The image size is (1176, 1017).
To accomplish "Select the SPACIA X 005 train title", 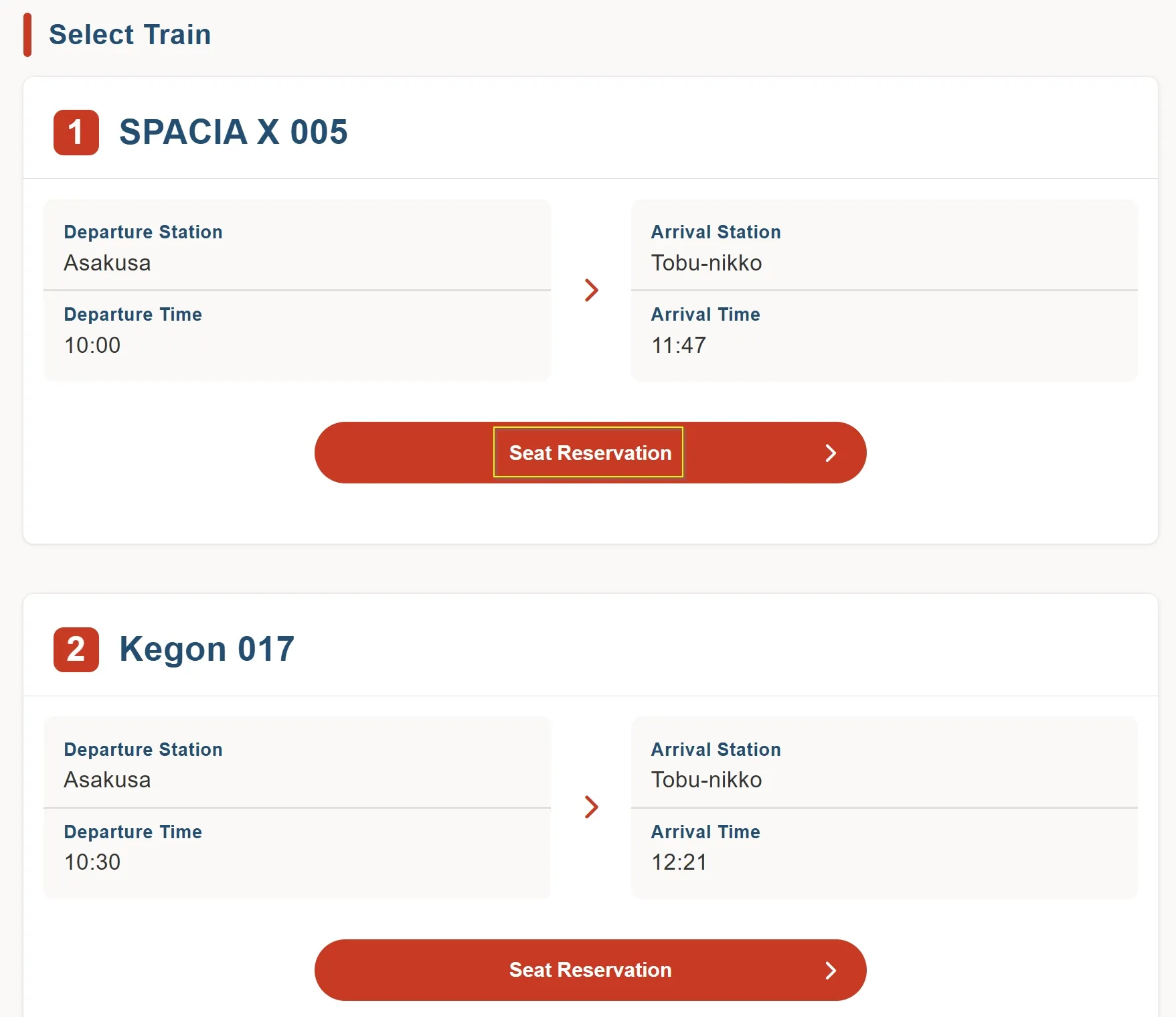I will (x=233, y=132).
